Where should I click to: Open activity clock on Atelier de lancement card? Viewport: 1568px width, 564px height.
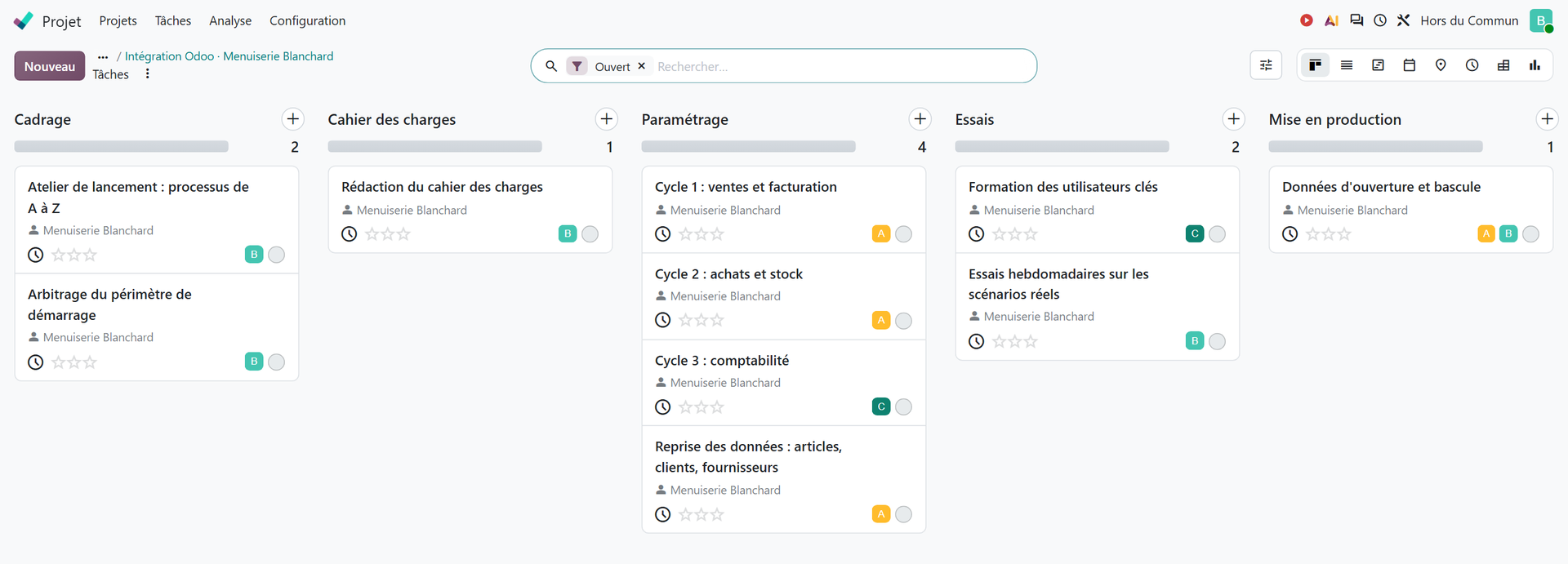tap(36, 255)
